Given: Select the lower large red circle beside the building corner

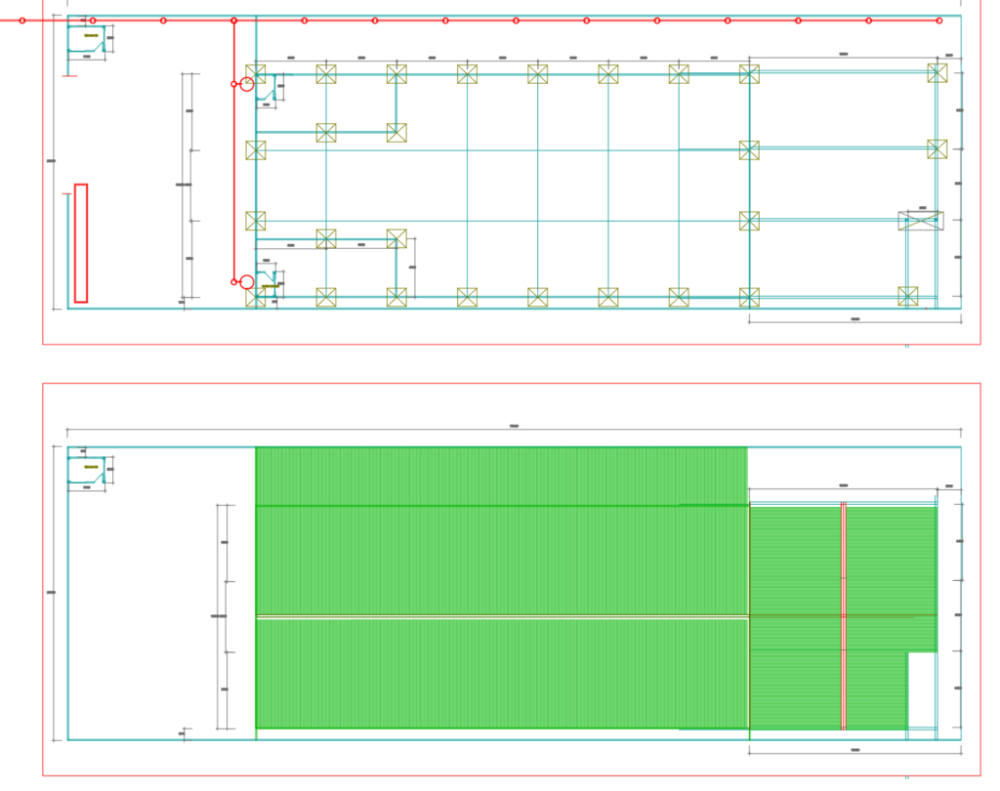Looking at the screenshot, I should [247, 282].
